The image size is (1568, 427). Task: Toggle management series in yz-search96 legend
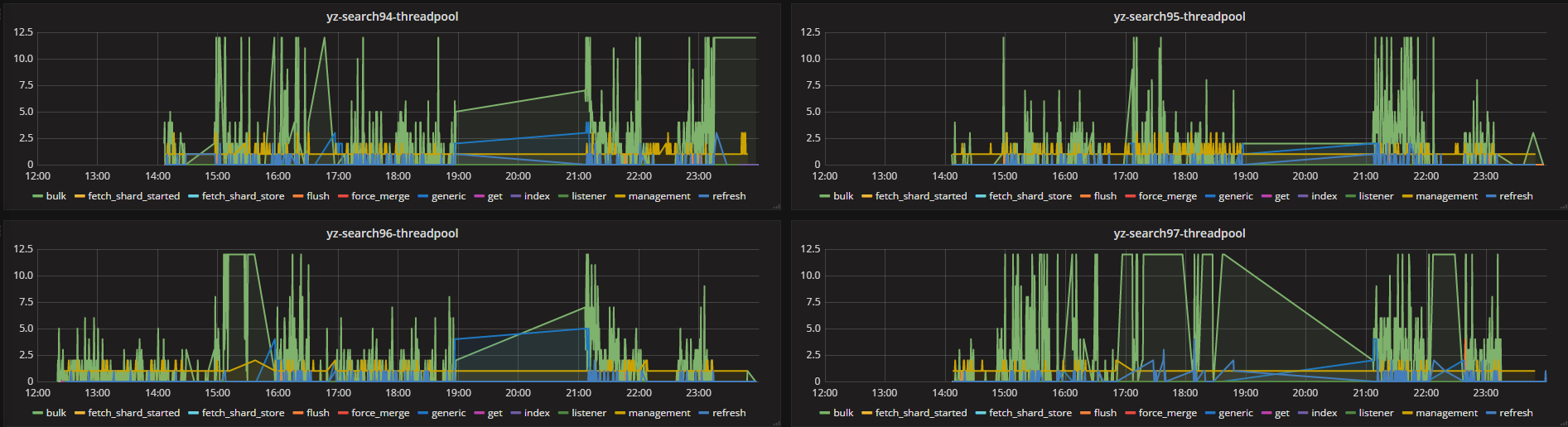tap(659, 413)
